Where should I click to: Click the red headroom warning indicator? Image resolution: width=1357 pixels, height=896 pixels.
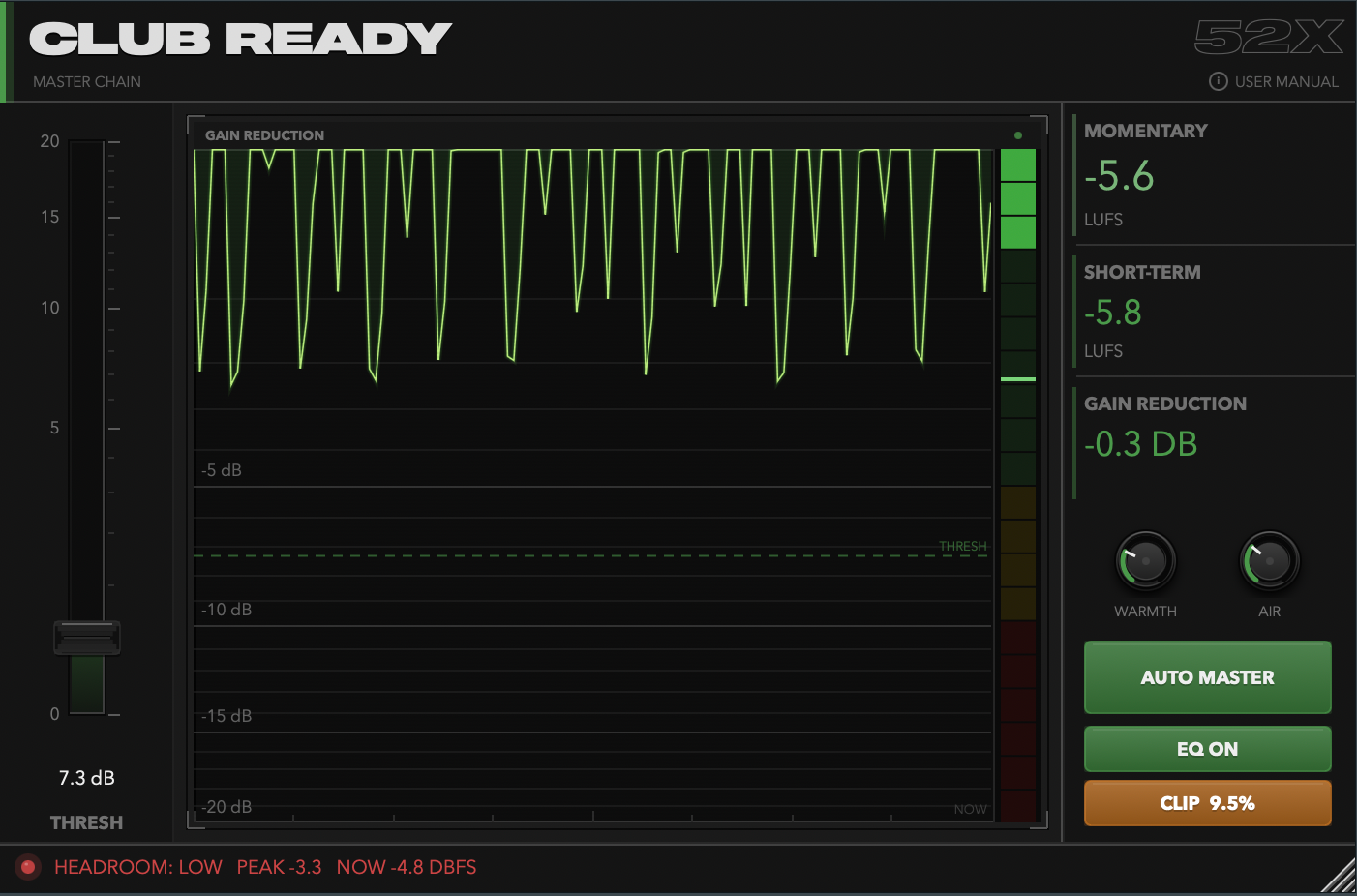click(x=28, y=867)
